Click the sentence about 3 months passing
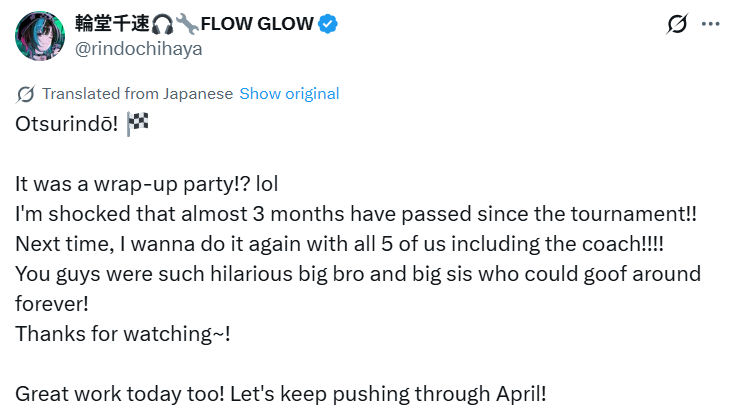738x415 pixels. (356, 214)
